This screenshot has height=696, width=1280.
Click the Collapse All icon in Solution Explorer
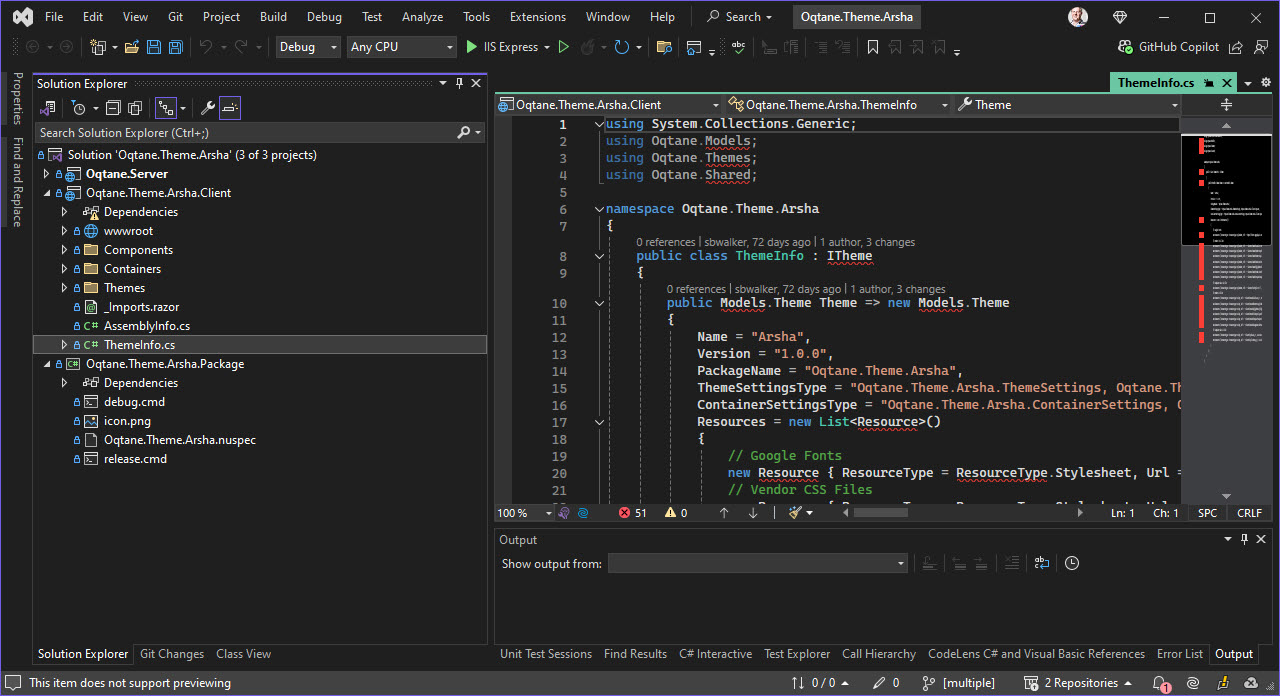click(x=113, y=107)
